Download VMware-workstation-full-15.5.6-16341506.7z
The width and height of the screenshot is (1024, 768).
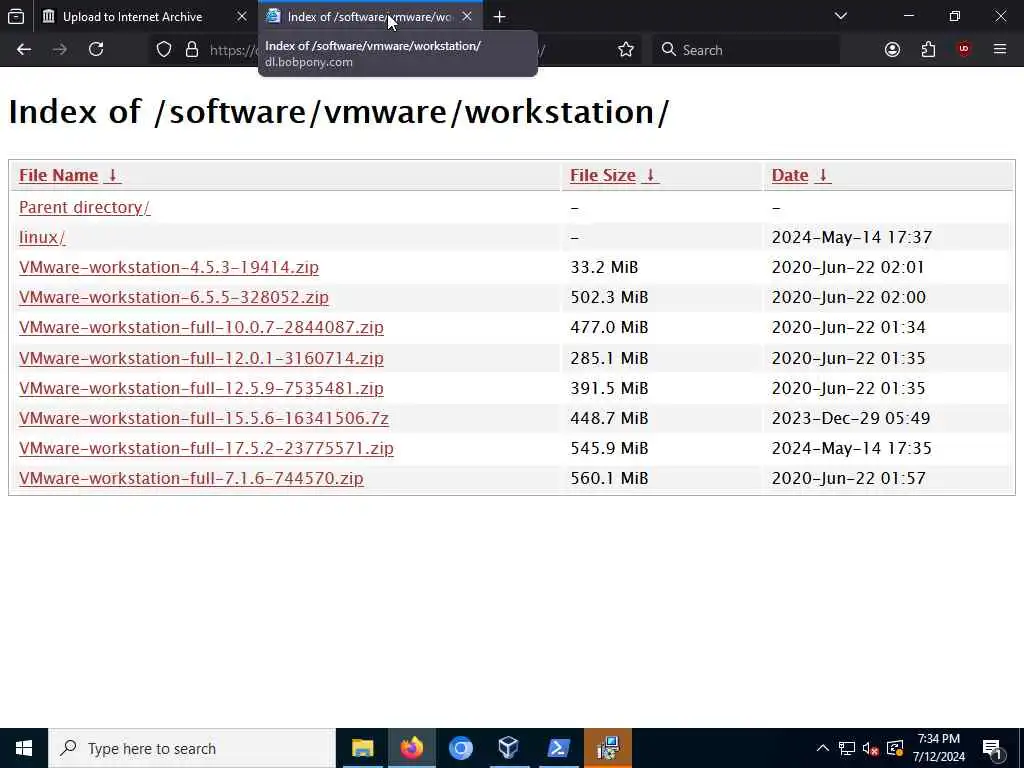pos(204,418)
